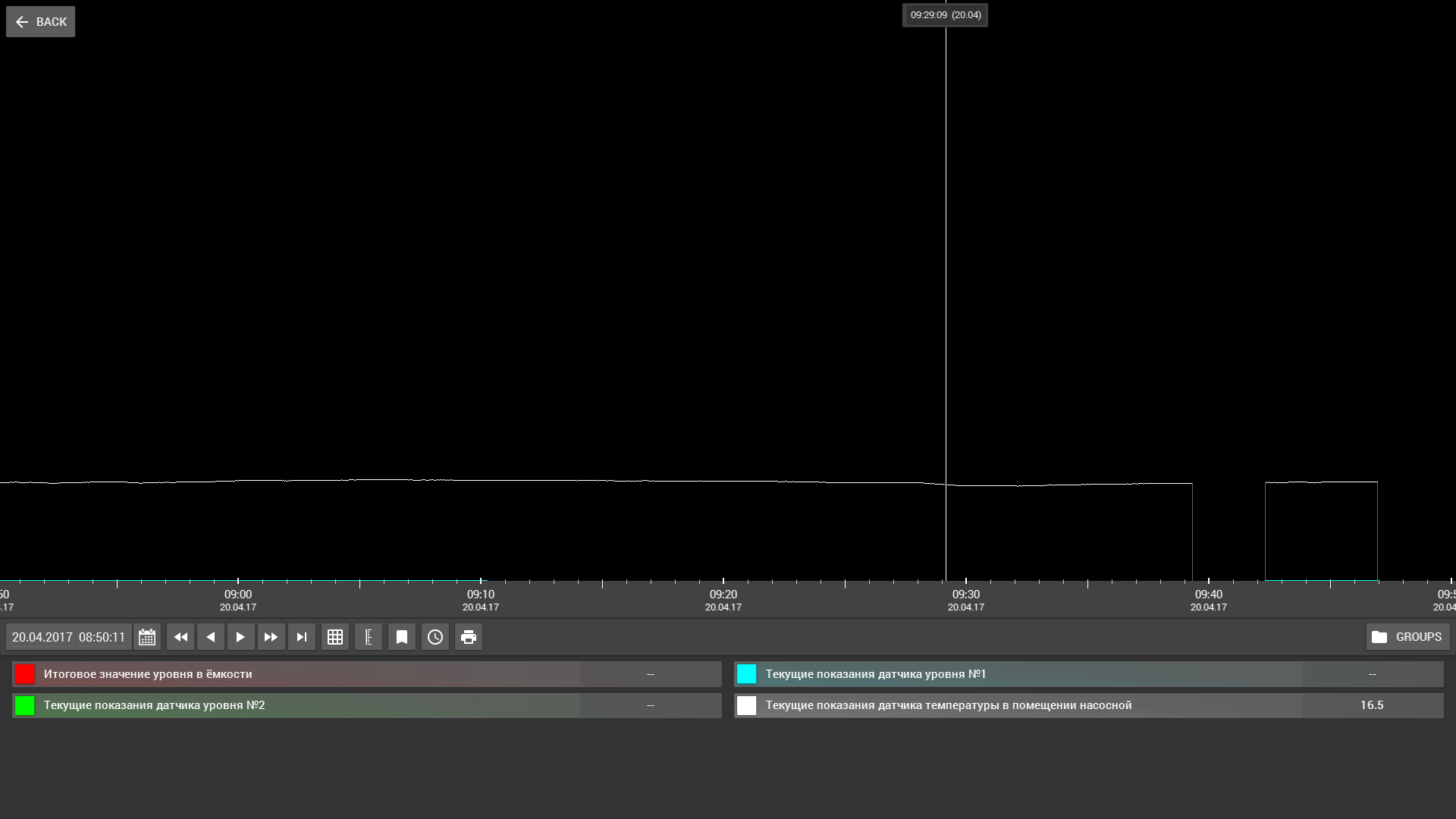Go back using the BACK button
This screenshot has height=819, width=1456.
(41, 22)
